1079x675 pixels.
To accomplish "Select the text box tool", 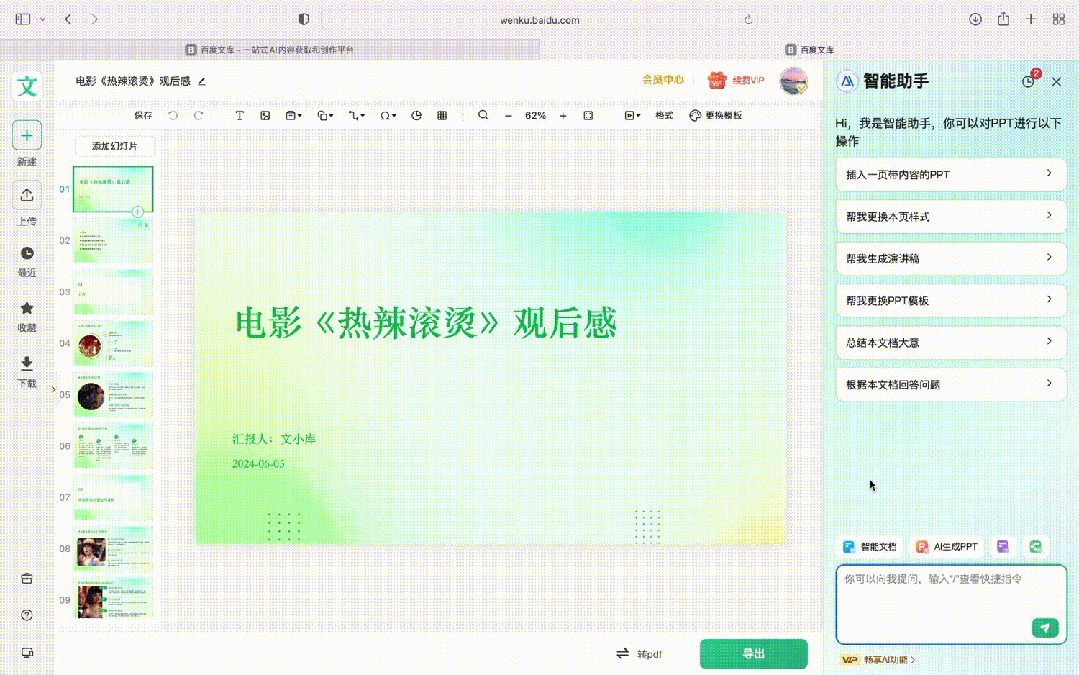I will [x=239, y=116].
